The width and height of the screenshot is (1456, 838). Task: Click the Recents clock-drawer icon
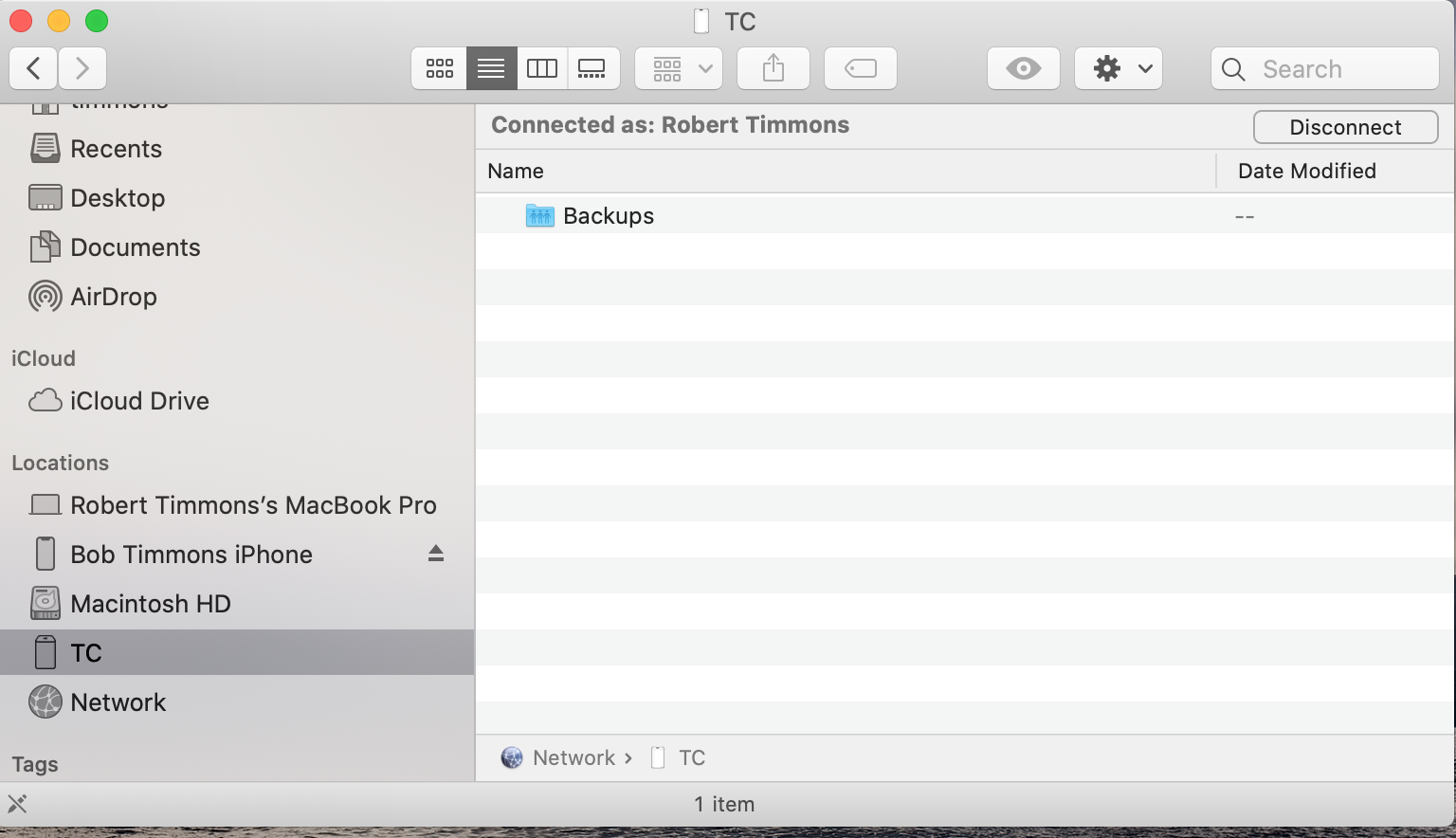click(45, 148)
